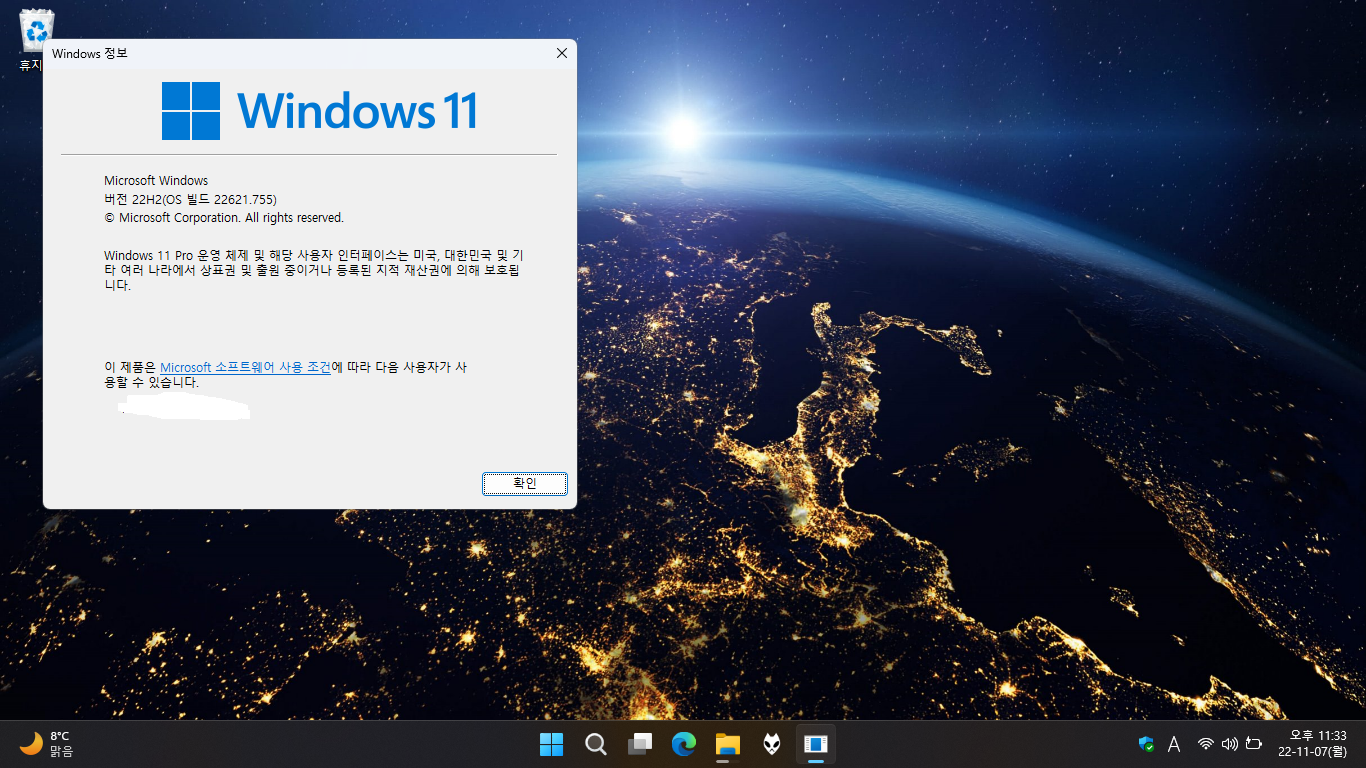Click the Windows 정보 title bar text
1366x768 pixels.
pyautogui.click(x=90, y=53)
